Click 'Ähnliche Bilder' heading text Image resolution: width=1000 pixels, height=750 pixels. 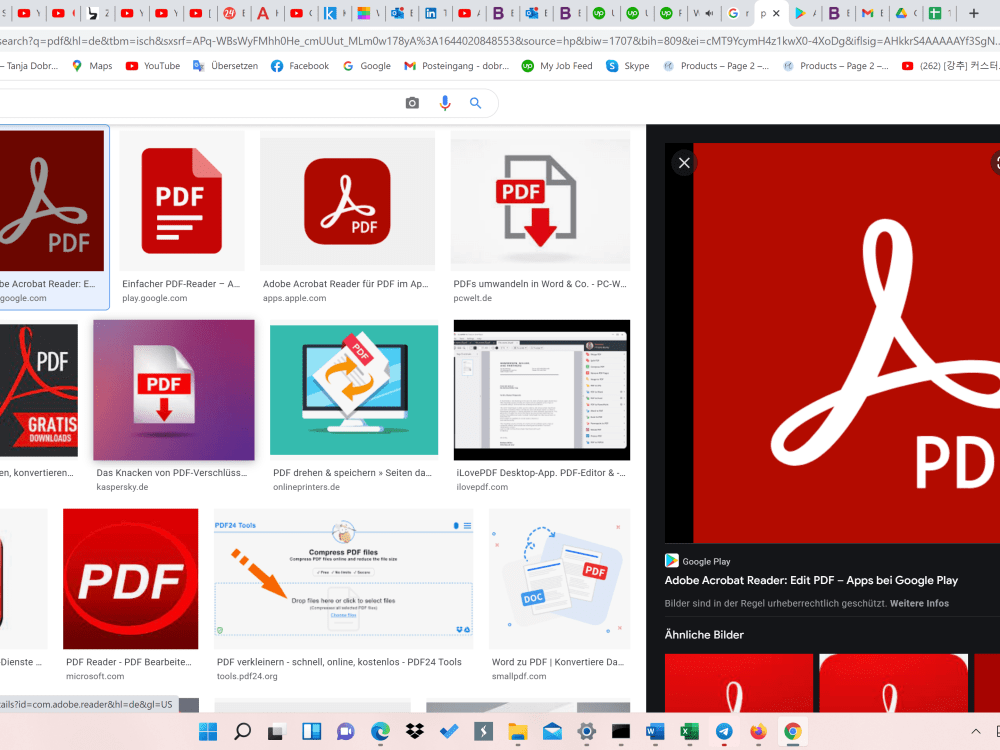click(704, 635)
